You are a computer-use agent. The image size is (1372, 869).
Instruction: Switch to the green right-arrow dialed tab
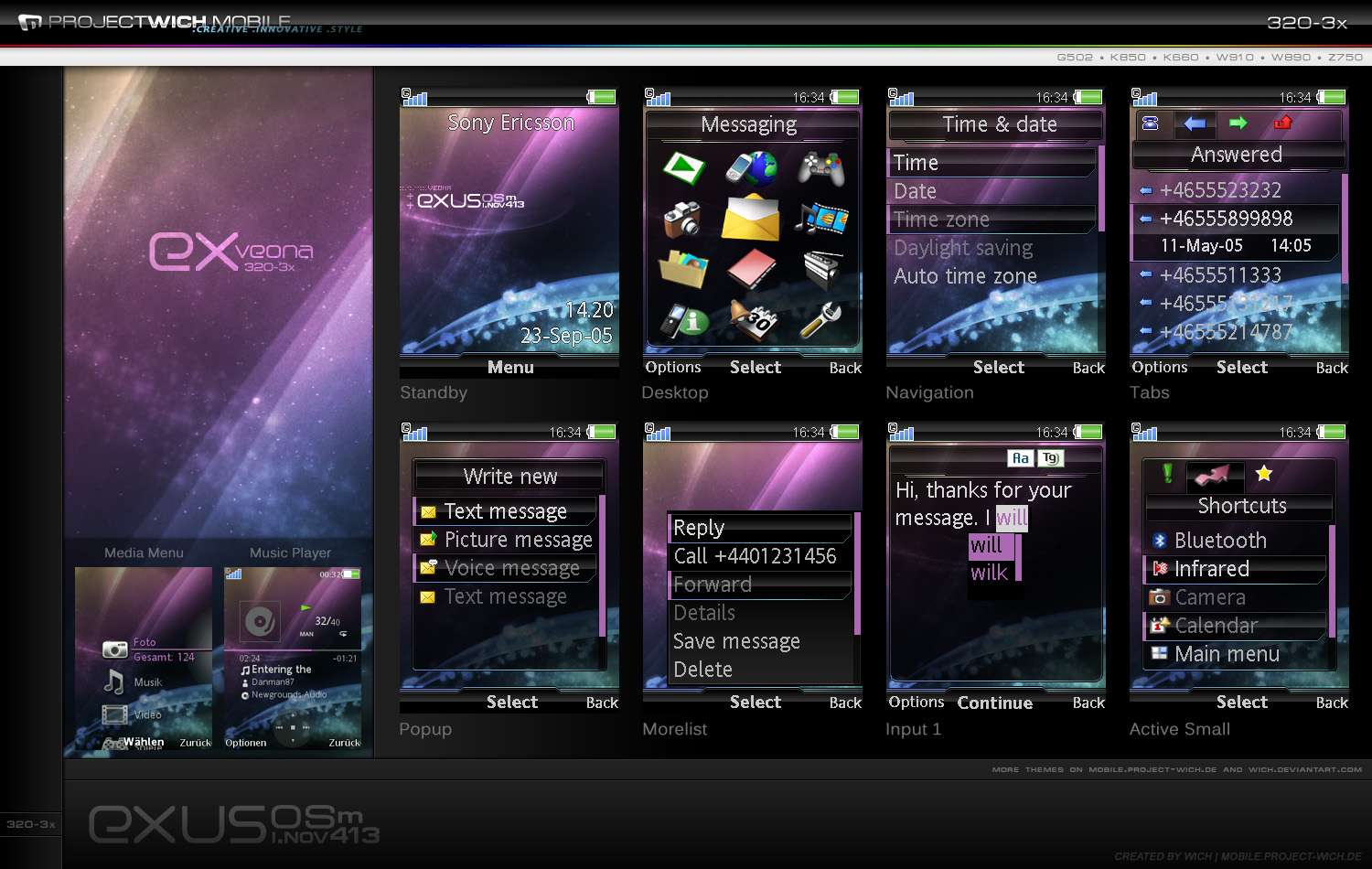[x=1238, y=123]
